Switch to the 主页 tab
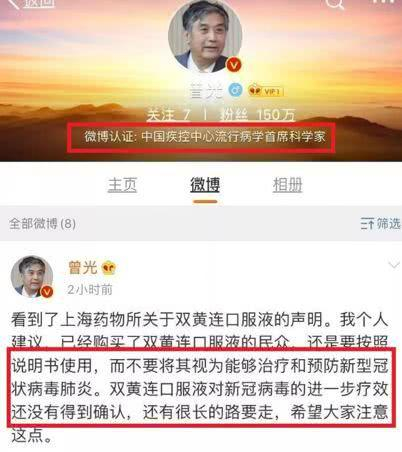This screenshot has height=452, width=402. click(x=122, y=185)
